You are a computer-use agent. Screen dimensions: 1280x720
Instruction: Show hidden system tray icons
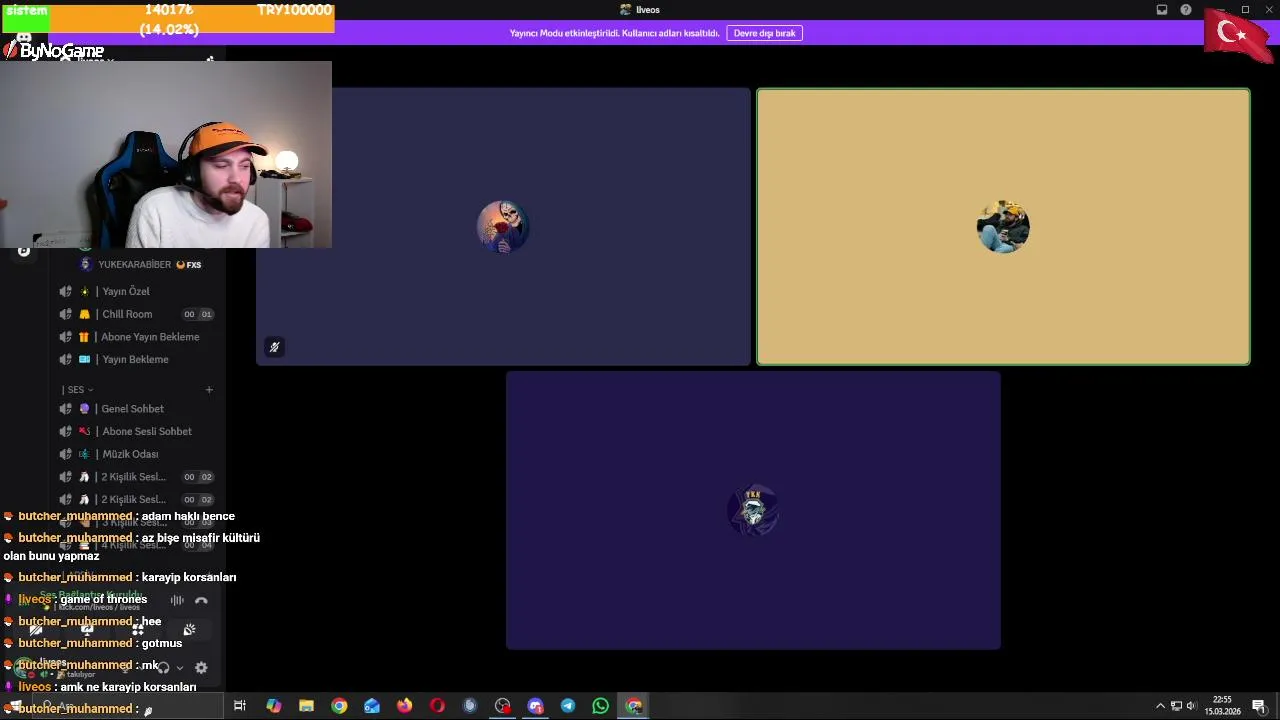click(x=1160, y=706)
